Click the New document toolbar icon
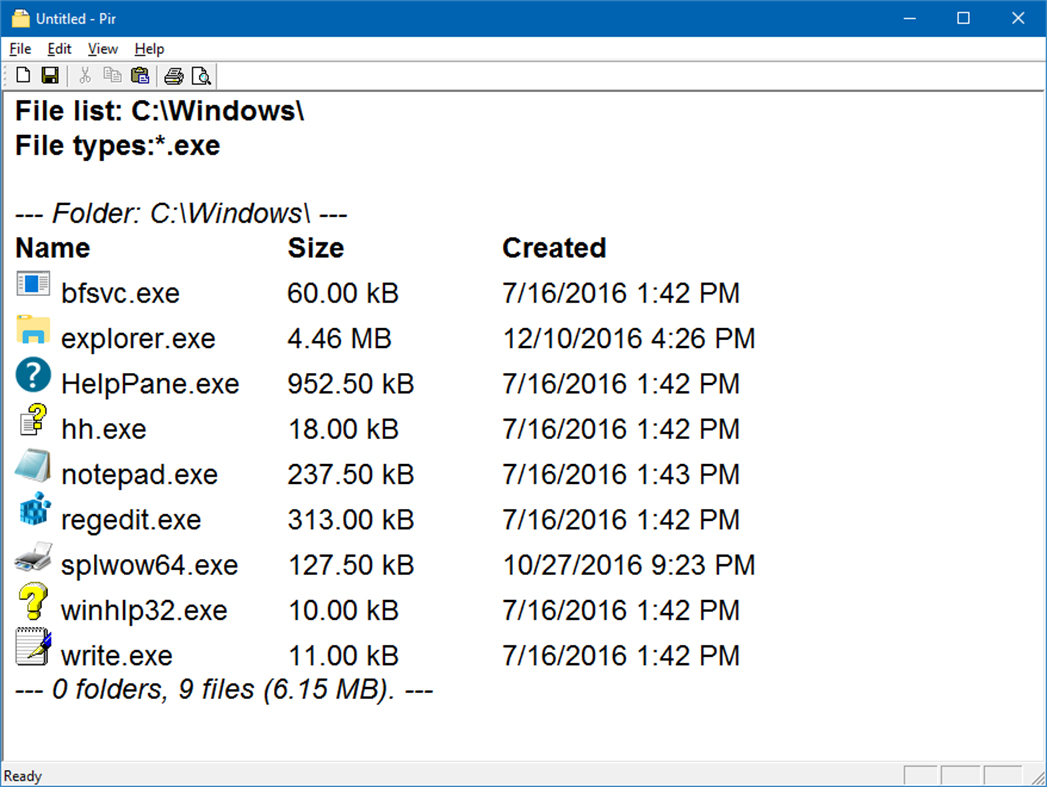This screenshot has width=1047, height=787. (23, 75)
